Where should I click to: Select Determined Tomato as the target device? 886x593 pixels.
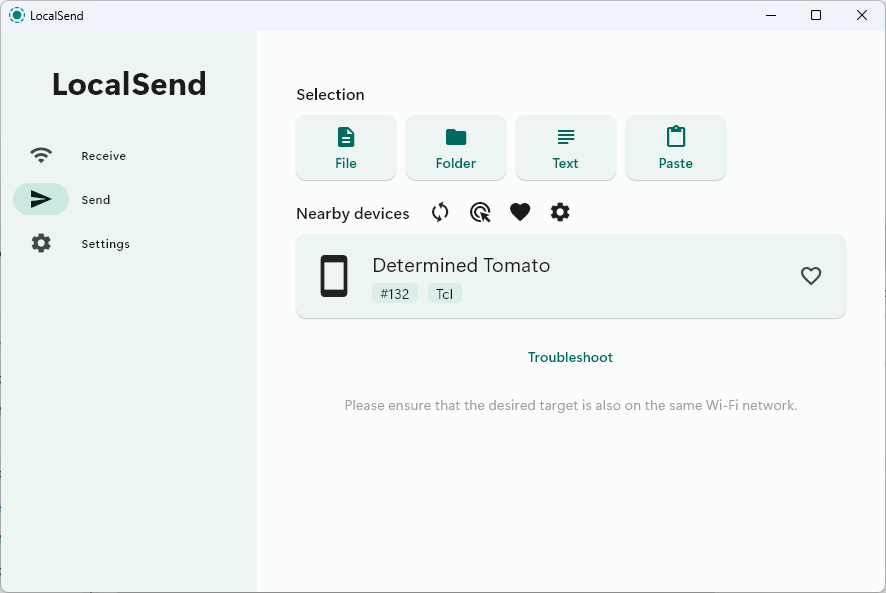(x=570, y=275)
